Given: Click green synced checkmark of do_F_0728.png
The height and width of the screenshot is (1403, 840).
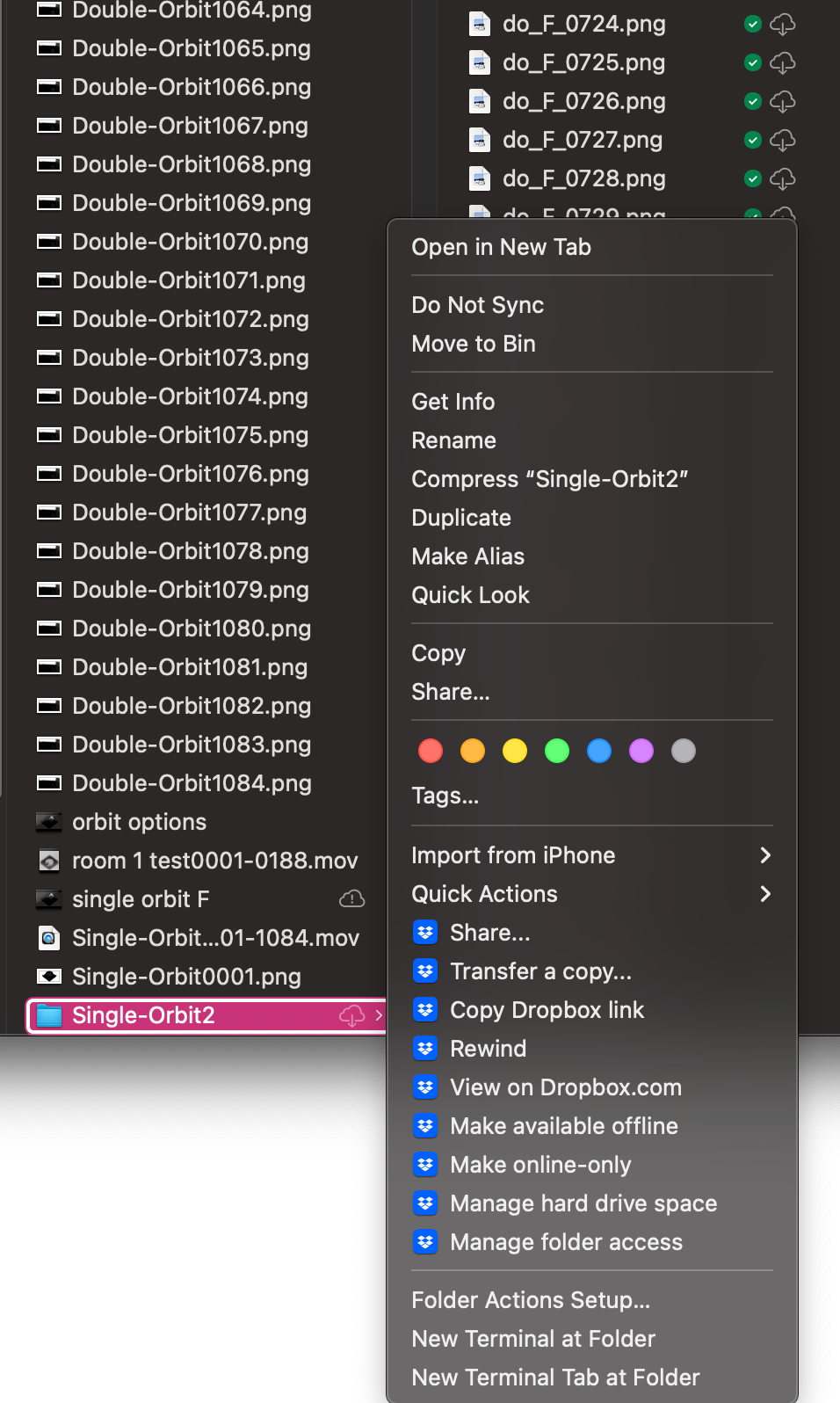Looking at the screenshot, I should coord(753,178).
